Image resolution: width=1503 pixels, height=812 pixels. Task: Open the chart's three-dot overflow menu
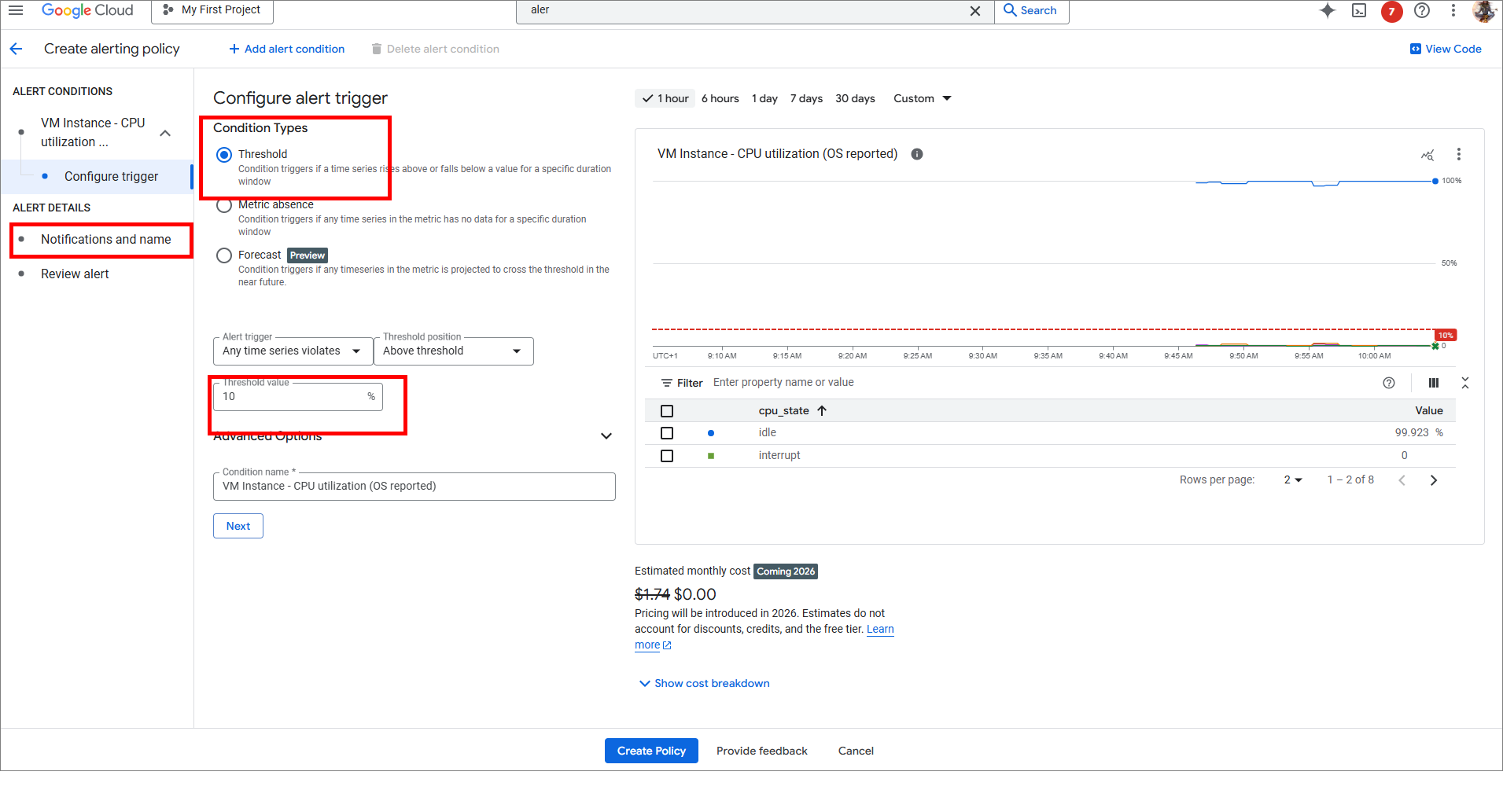point(1459,154)
